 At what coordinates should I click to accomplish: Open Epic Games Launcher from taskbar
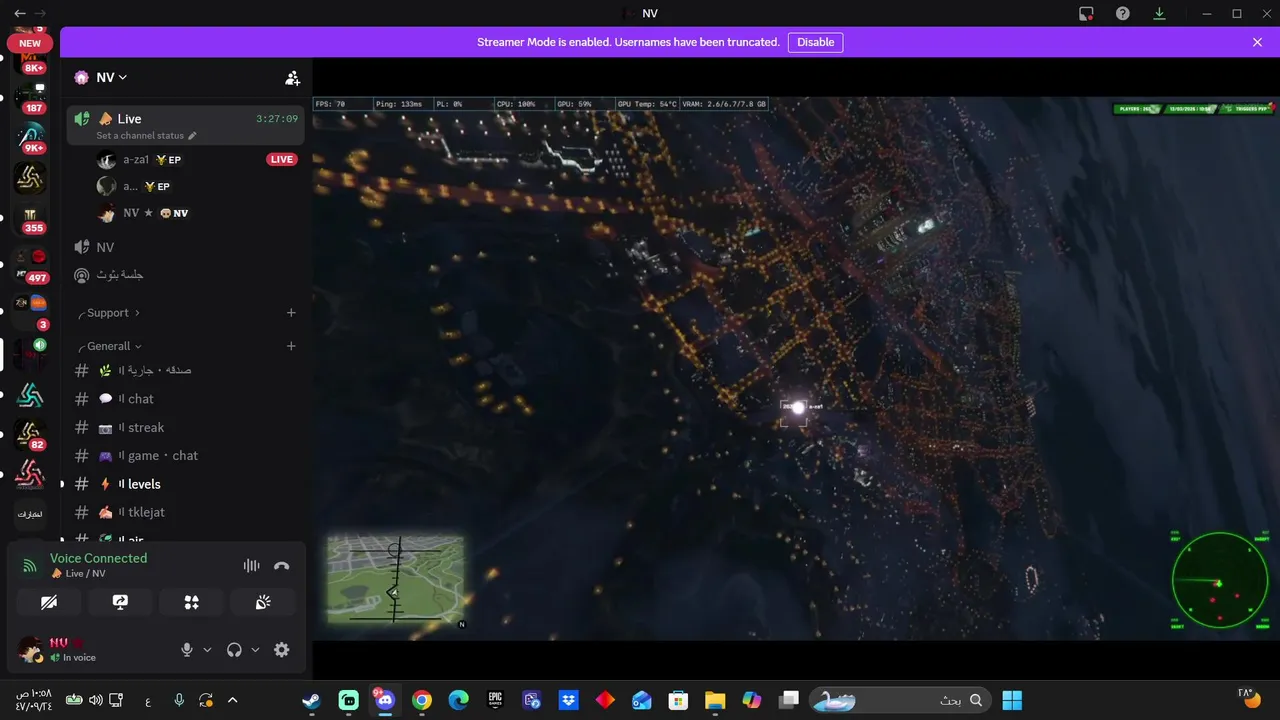point(495,700)
